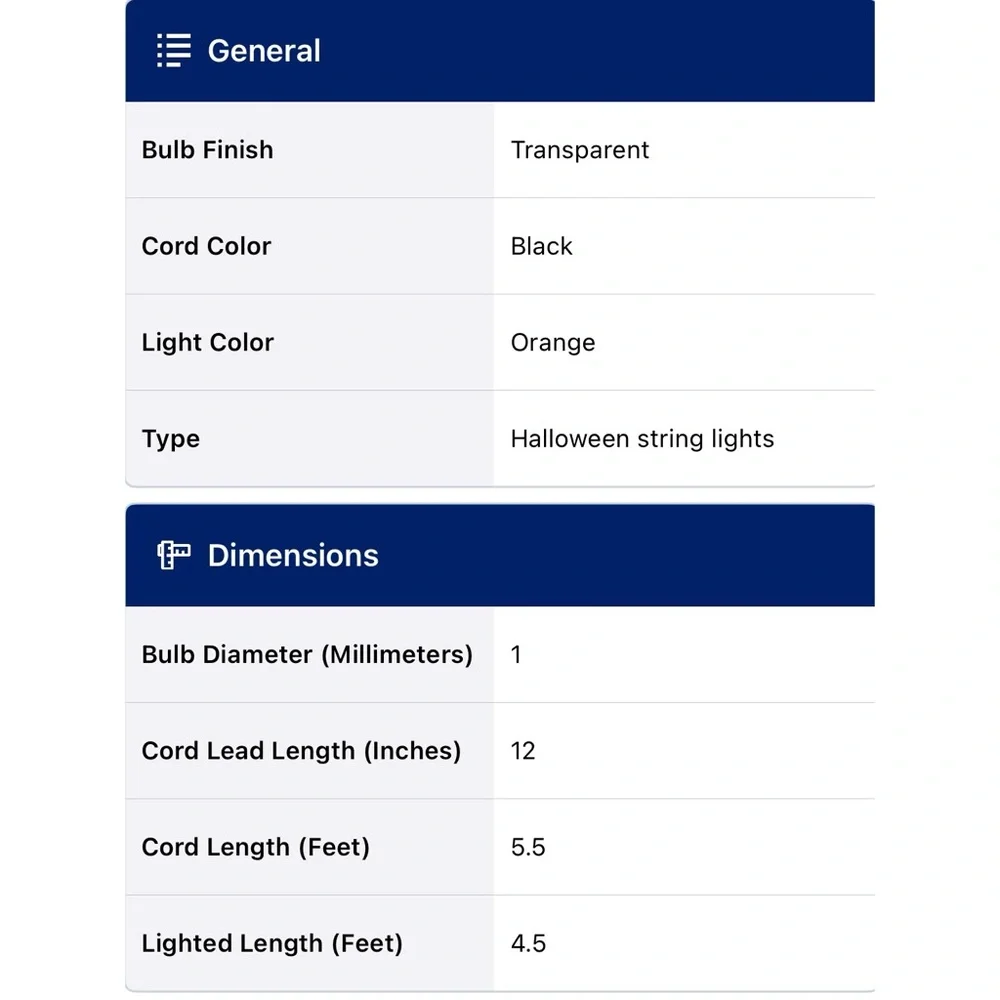Click the Type row label

[x=170, y=439]
